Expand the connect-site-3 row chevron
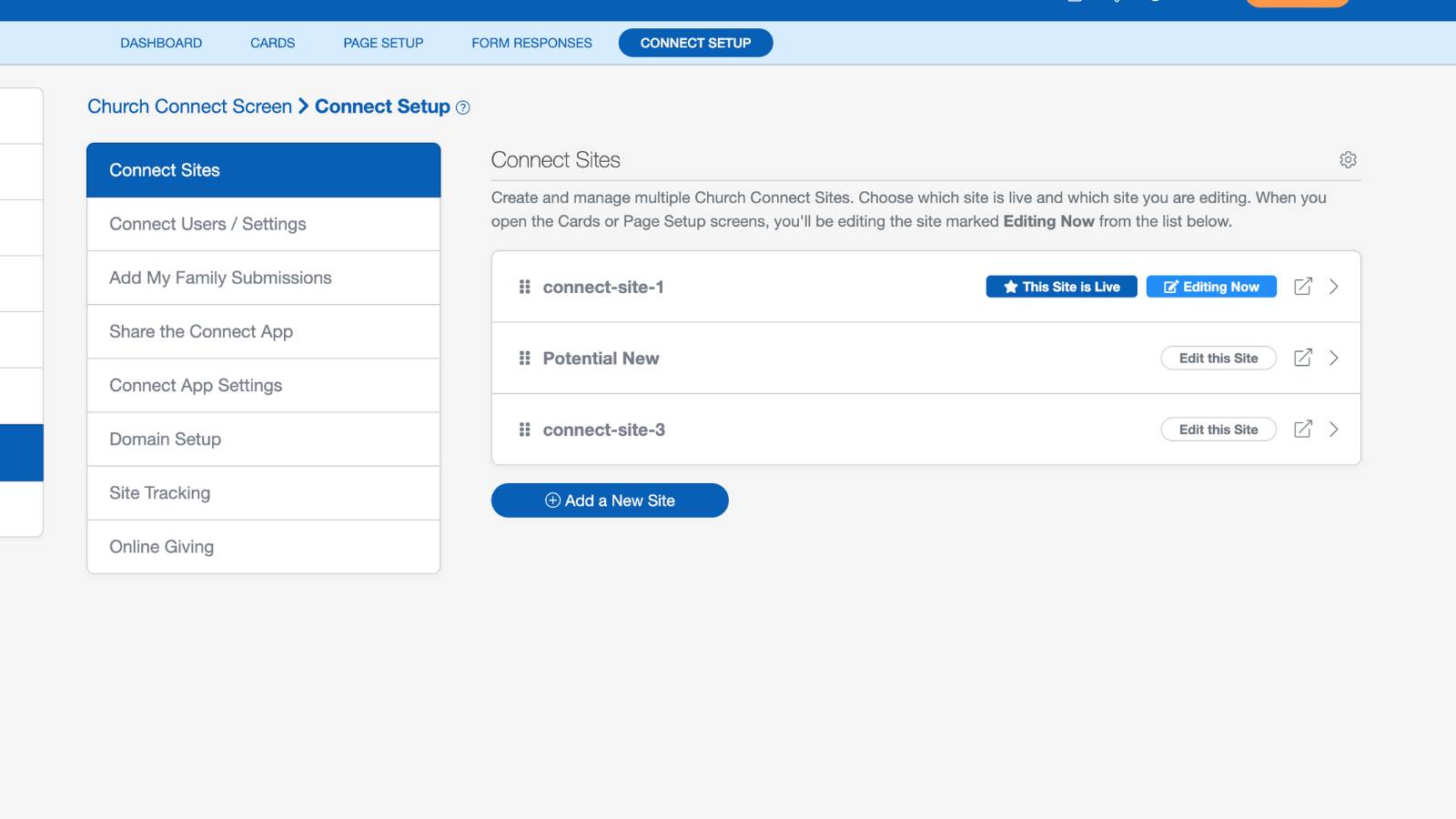Screen dimensions: 1456x819 click(1334, 429)
